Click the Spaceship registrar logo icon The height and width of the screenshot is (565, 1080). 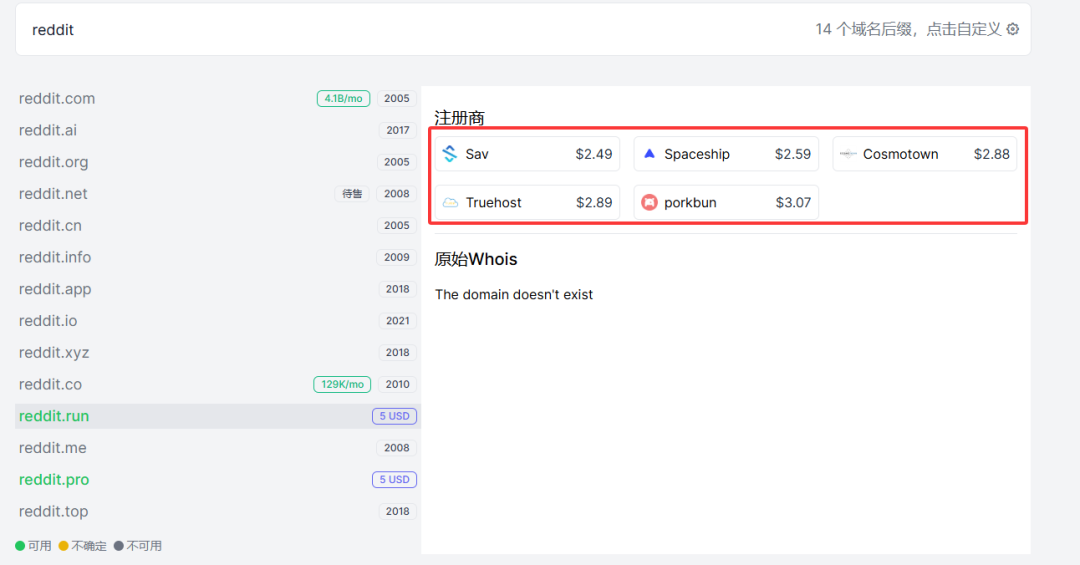coord(649,154)
